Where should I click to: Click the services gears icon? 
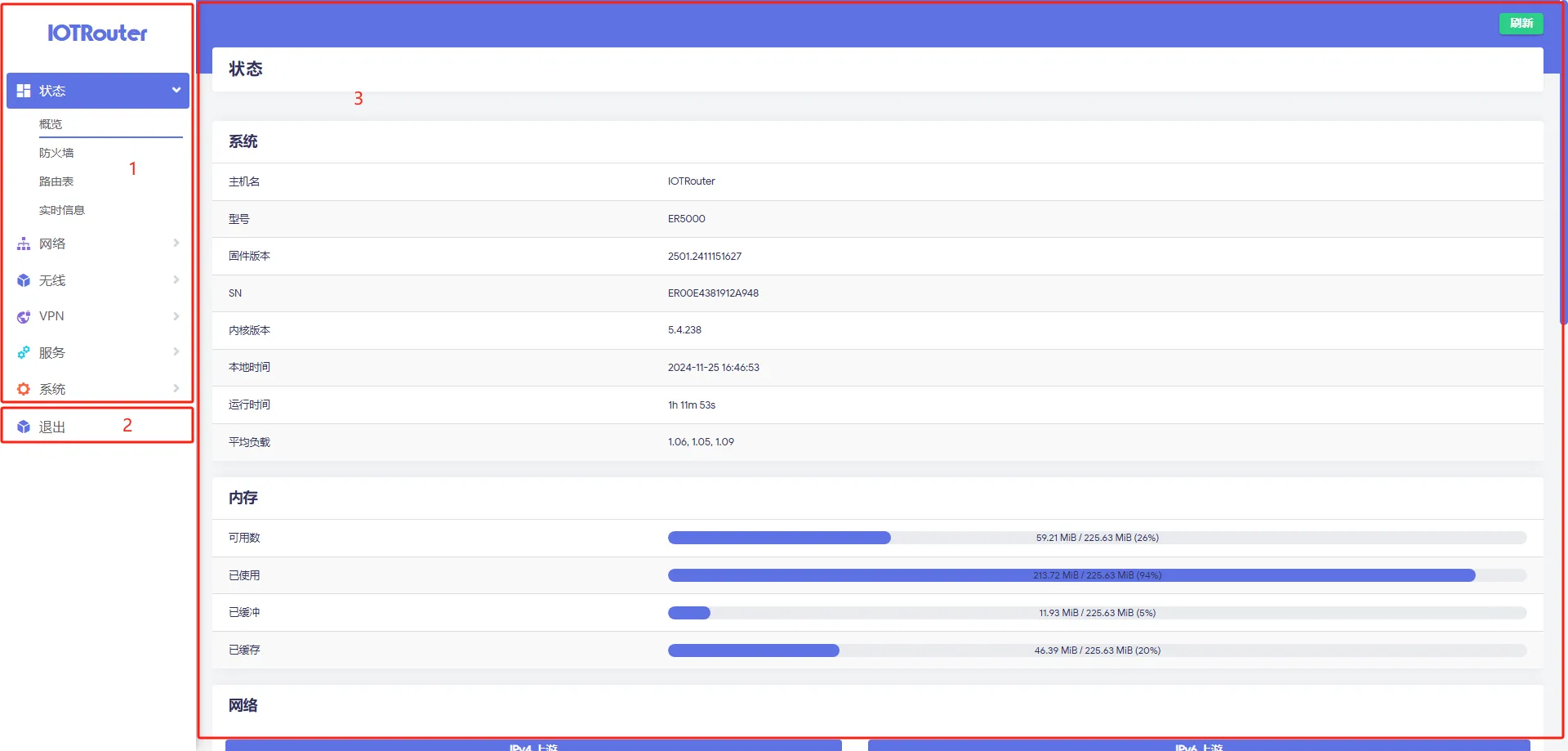[x=24, y=353]
